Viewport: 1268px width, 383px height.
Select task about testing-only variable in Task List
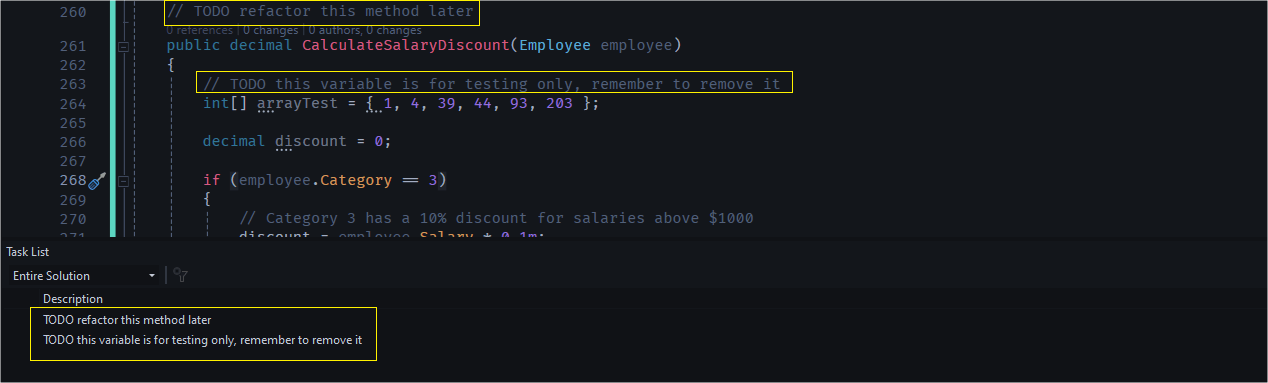point(202,340)
